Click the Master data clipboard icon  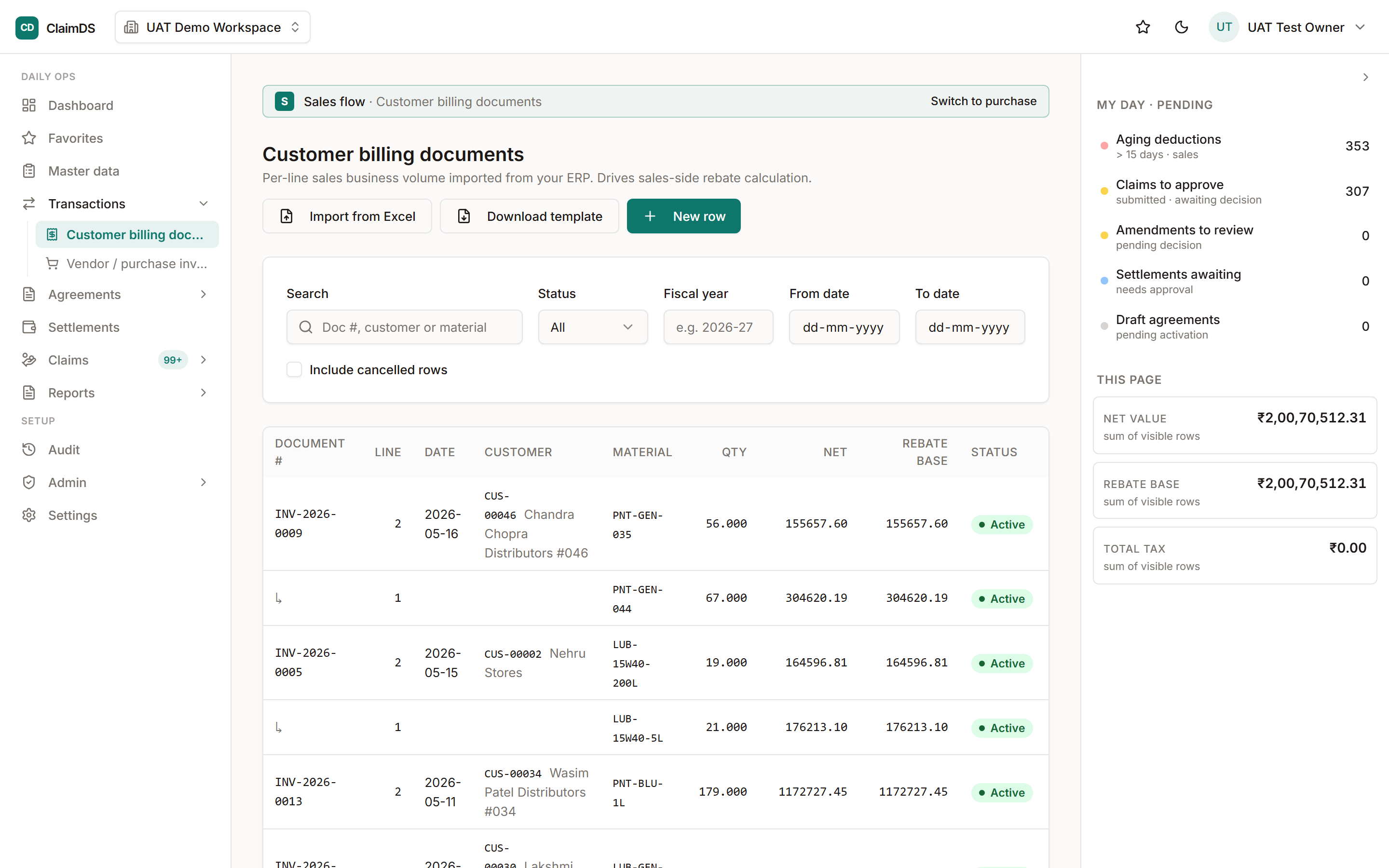pyautogui.click(x=29, y=171)
